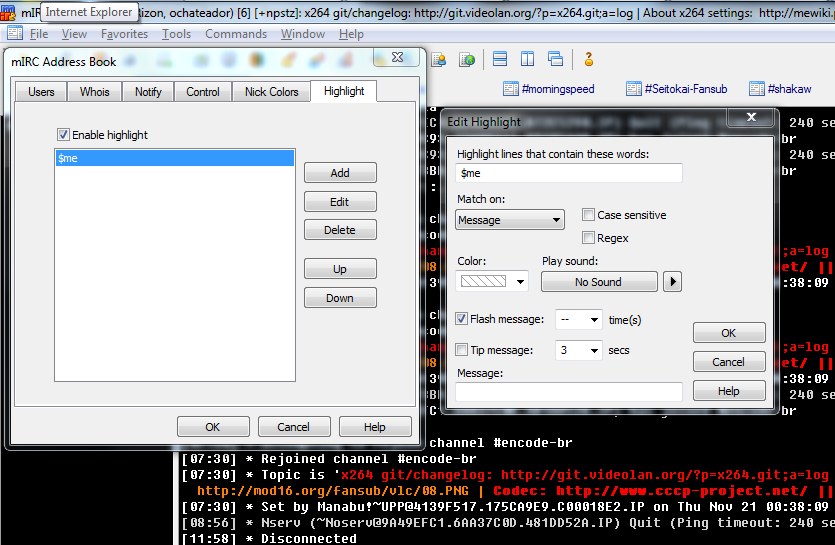Open the URLs list globe icon

(467, 60)
